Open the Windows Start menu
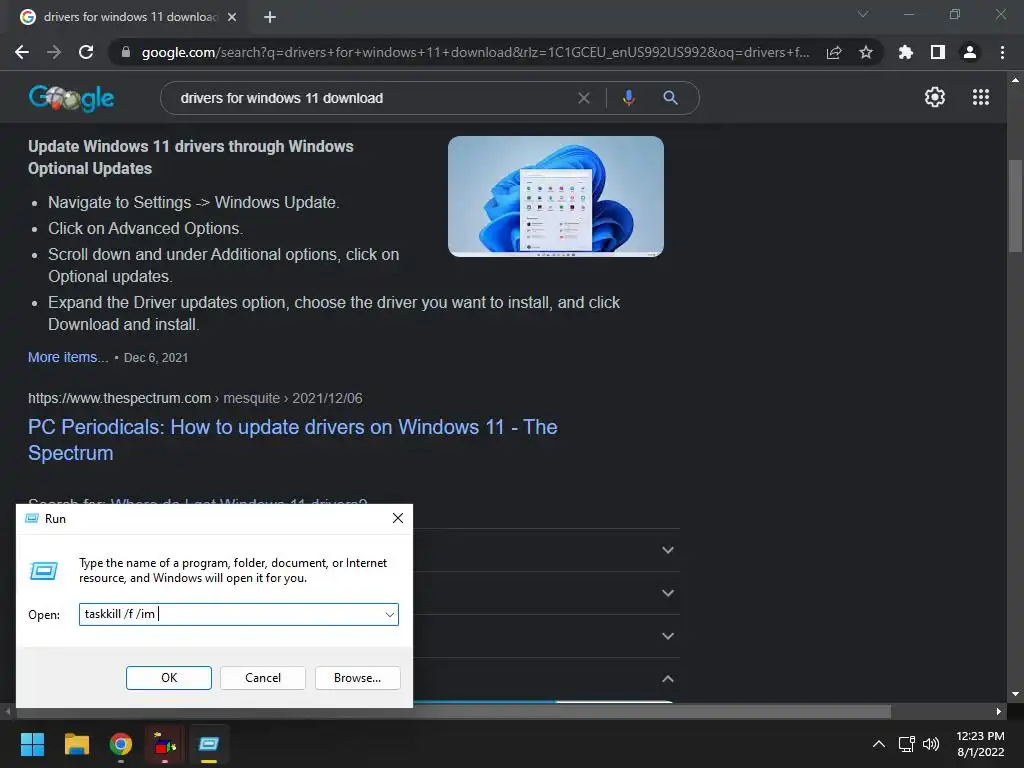1024x768 pixels. click(32, 744)
